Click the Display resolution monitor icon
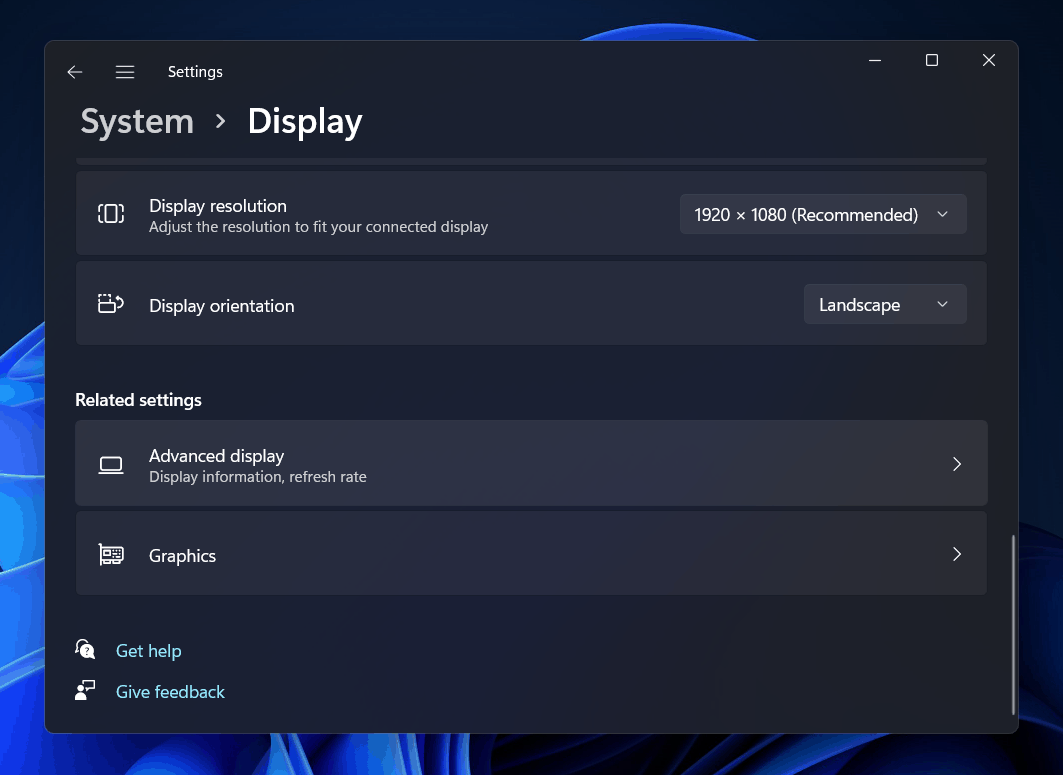Screen dimensions: 1063x775 point(111,213)
